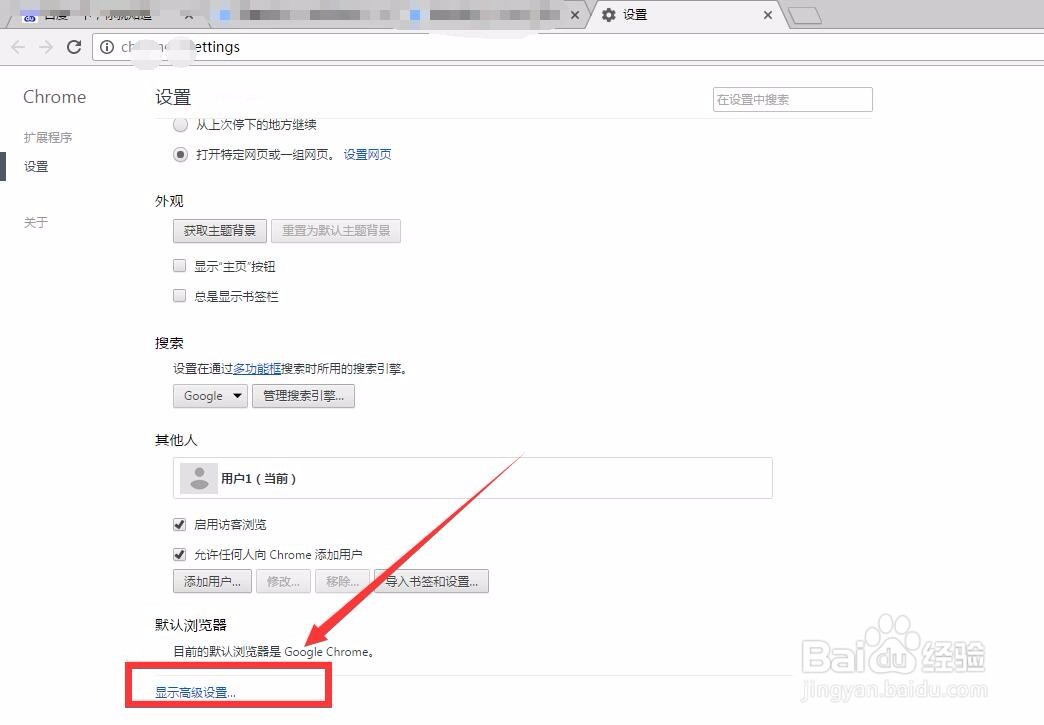Click the gear icon on the 设置 tab
Viewport: 1044px width, 725px height.
click(609, 15)
